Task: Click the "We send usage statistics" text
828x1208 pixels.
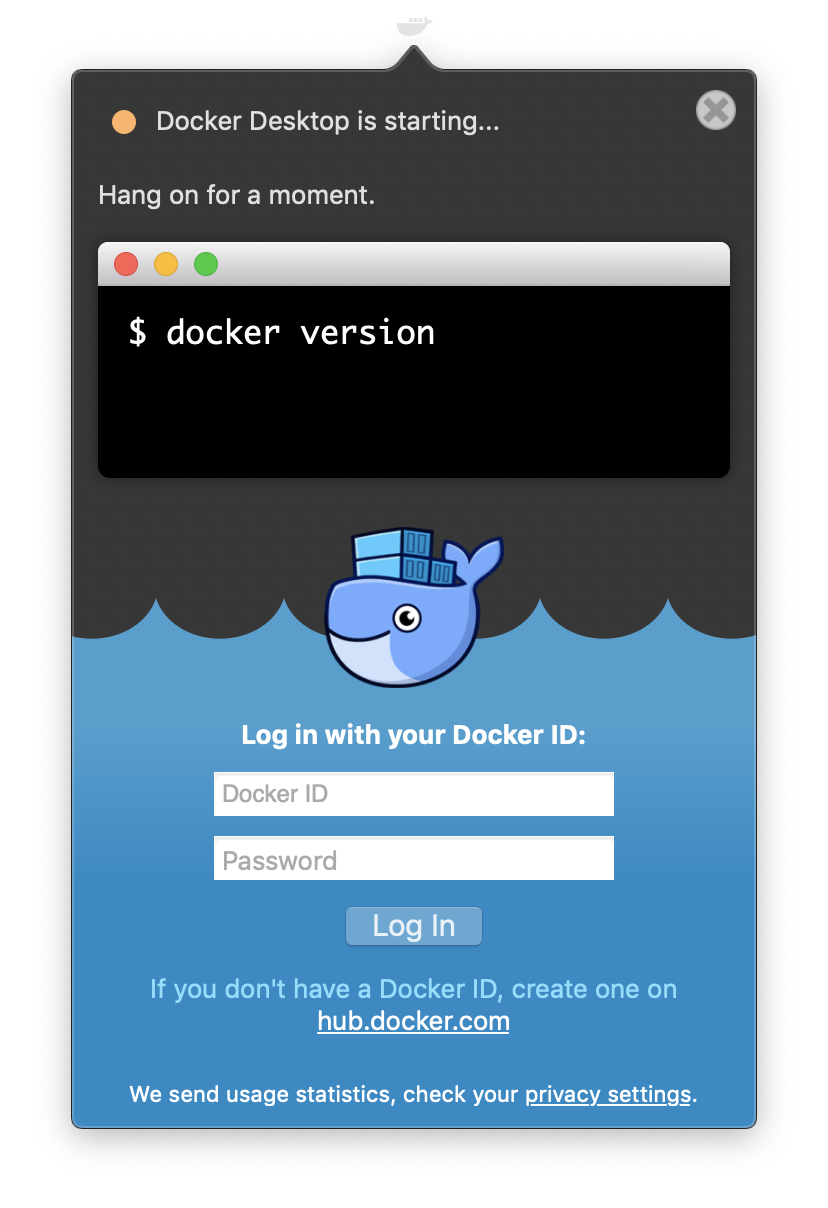Action: pos(262,1095)
